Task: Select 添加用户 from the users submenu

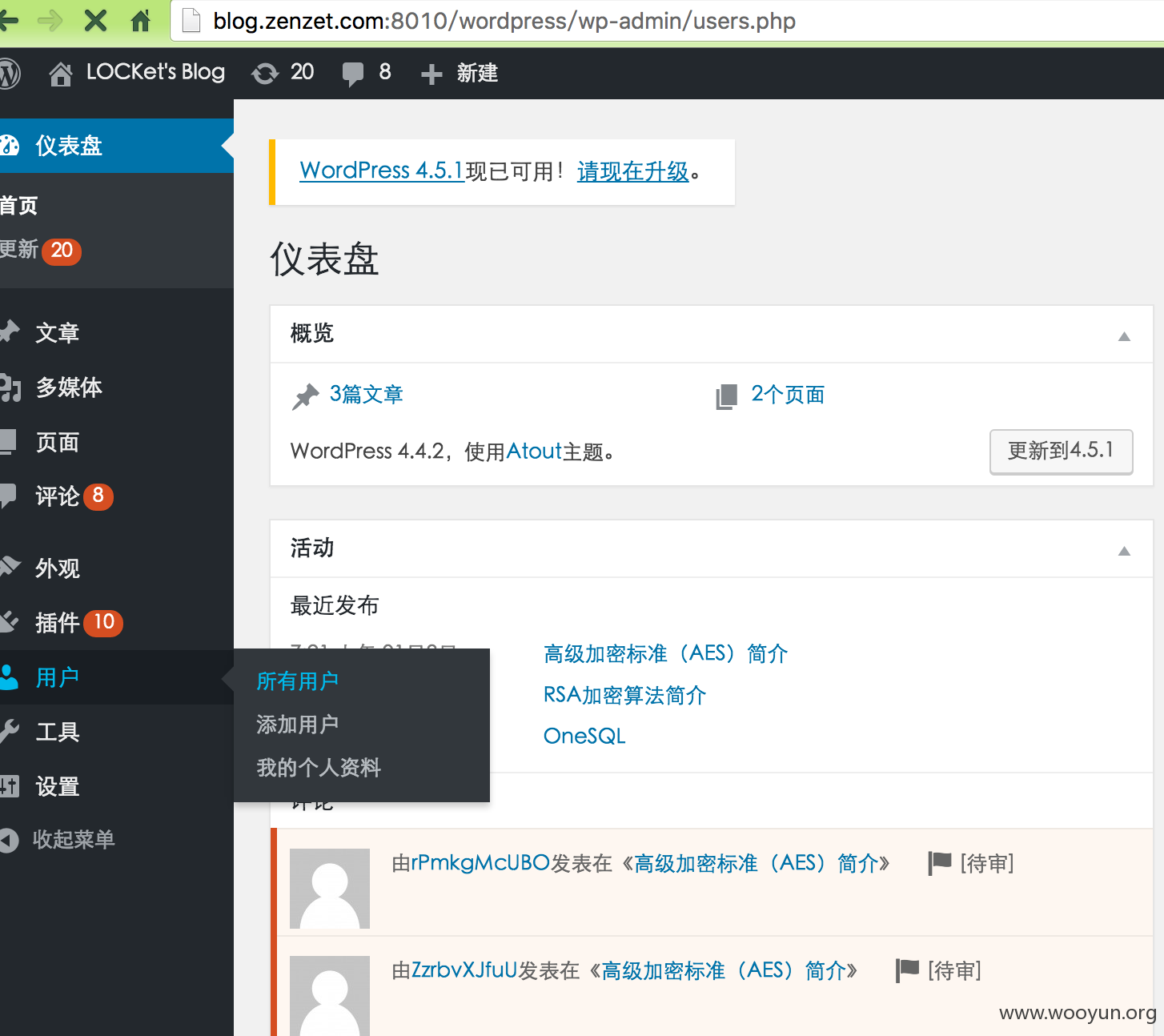Action: (298, 725)
